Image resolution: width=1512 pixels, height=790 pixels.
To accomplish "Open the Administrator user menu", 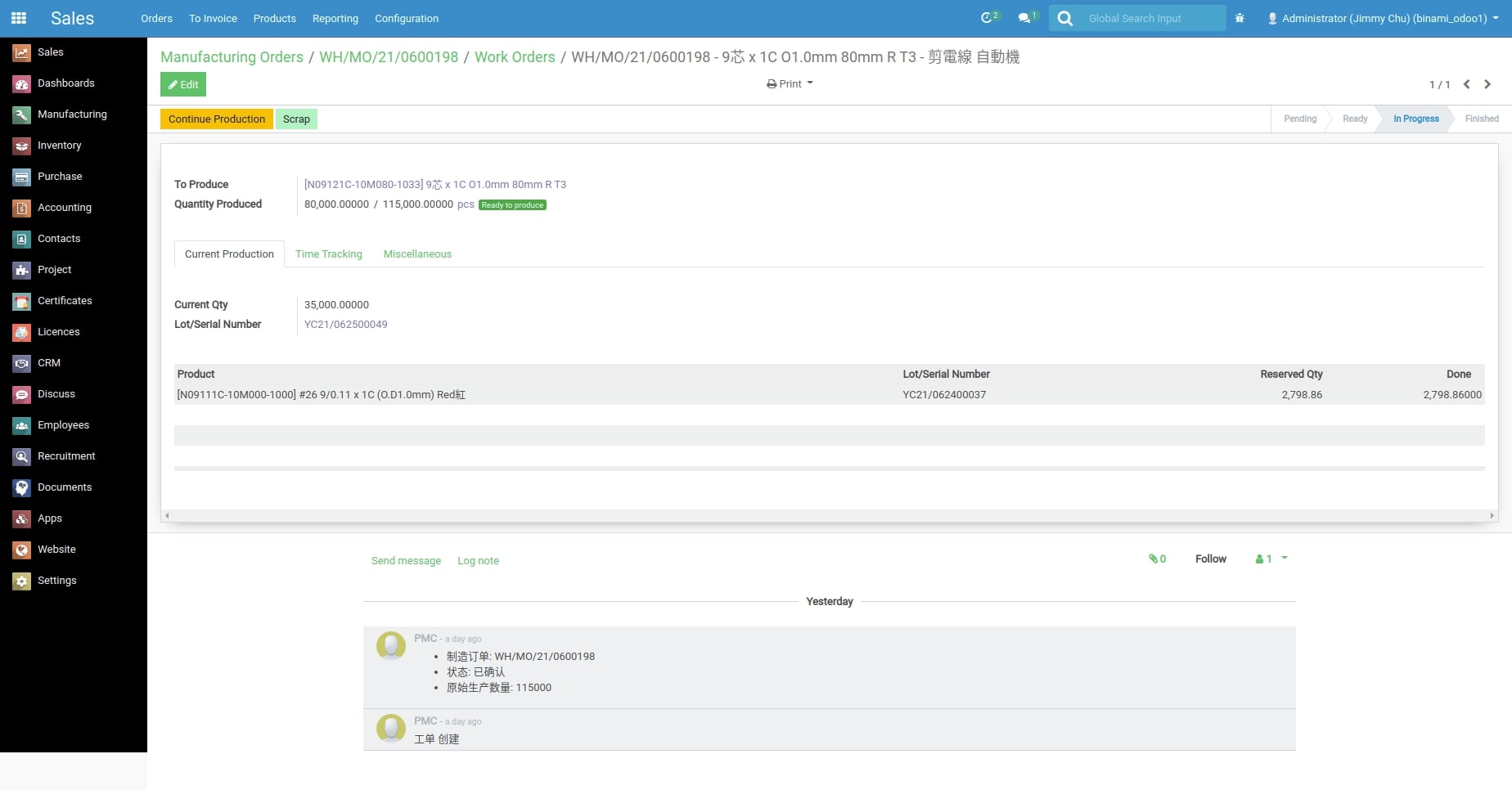I will click(x=1383, y=18).
